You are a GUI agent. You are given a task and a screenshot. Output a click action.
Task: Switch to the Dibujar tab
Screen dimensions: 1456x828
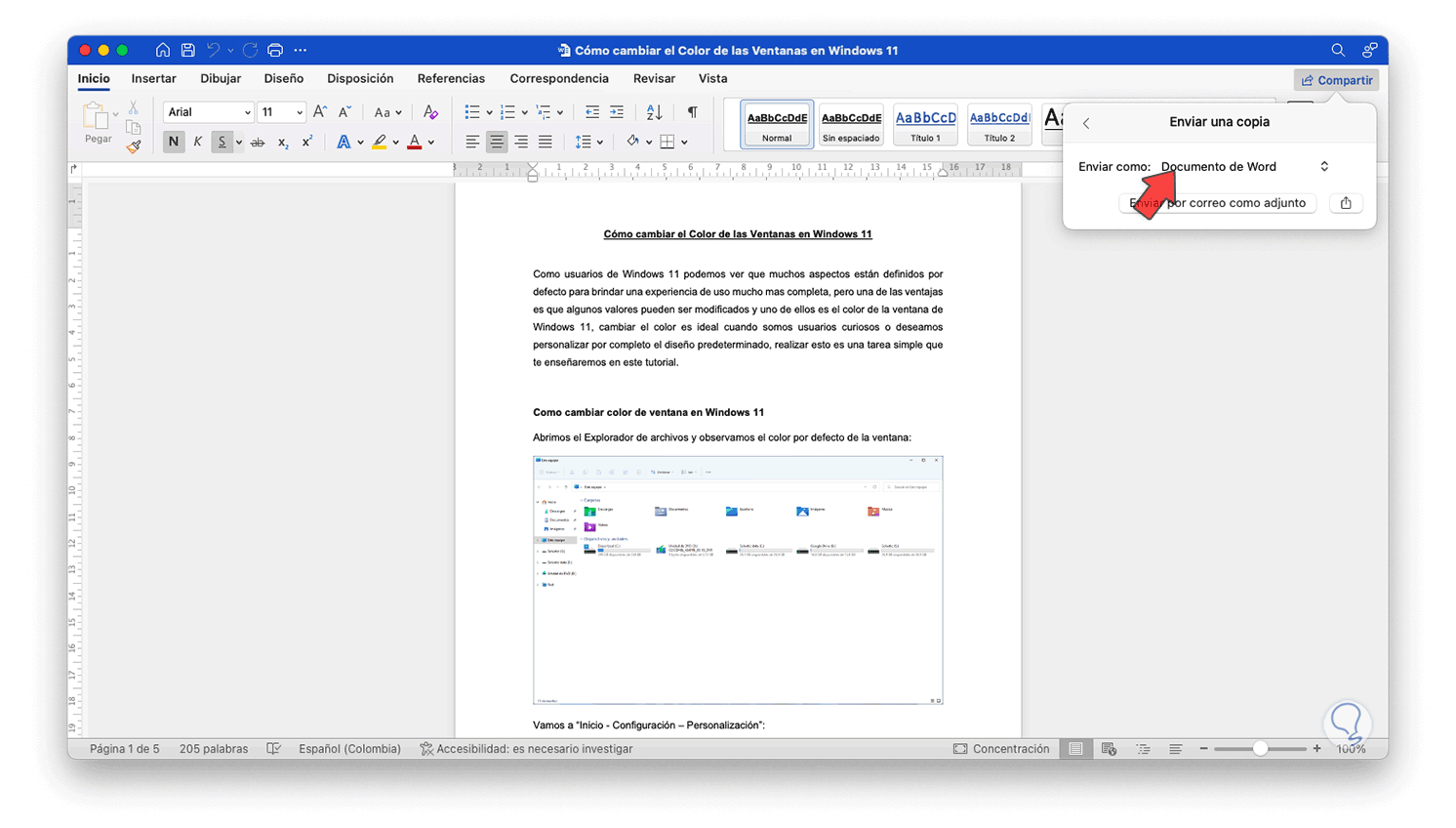pyautogui.click(x=221, y=79)
